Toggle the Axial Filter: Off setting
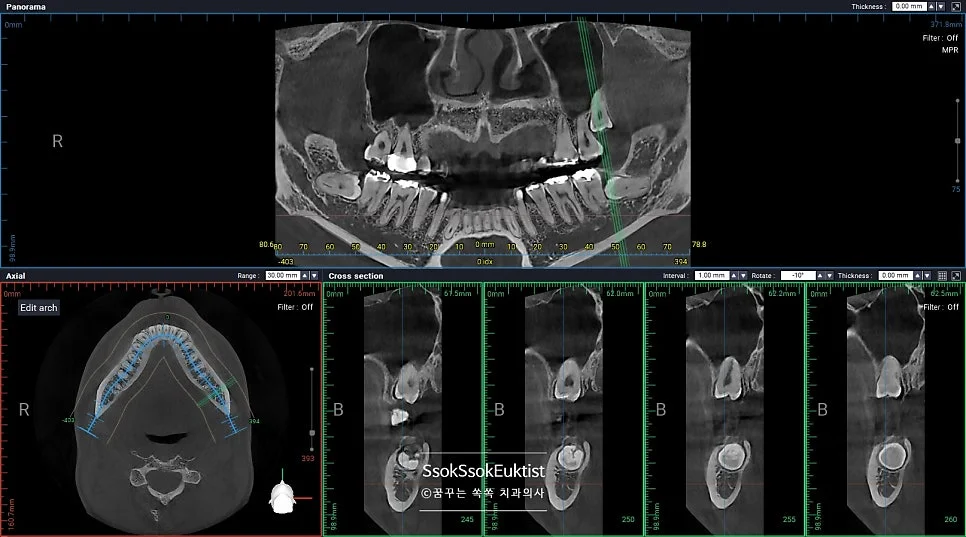 [x=294, y=307]
